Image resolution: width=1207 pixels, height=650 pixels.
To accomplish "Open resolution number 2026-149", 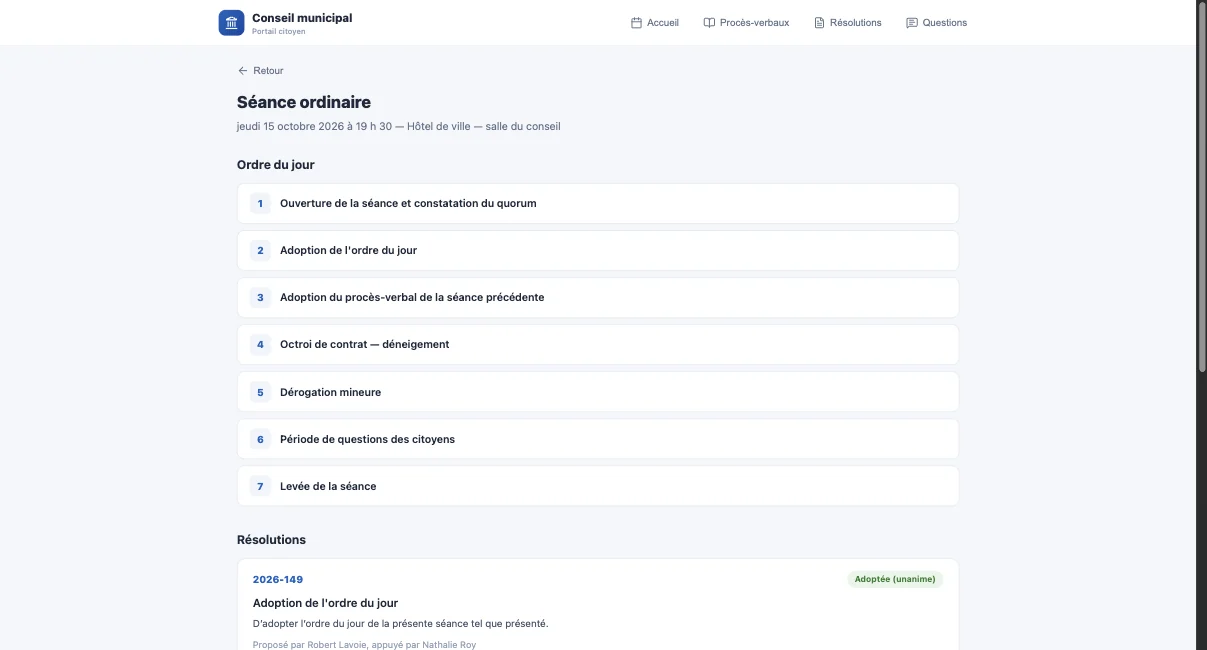I will pyautogui.click(x=278, y=580).
